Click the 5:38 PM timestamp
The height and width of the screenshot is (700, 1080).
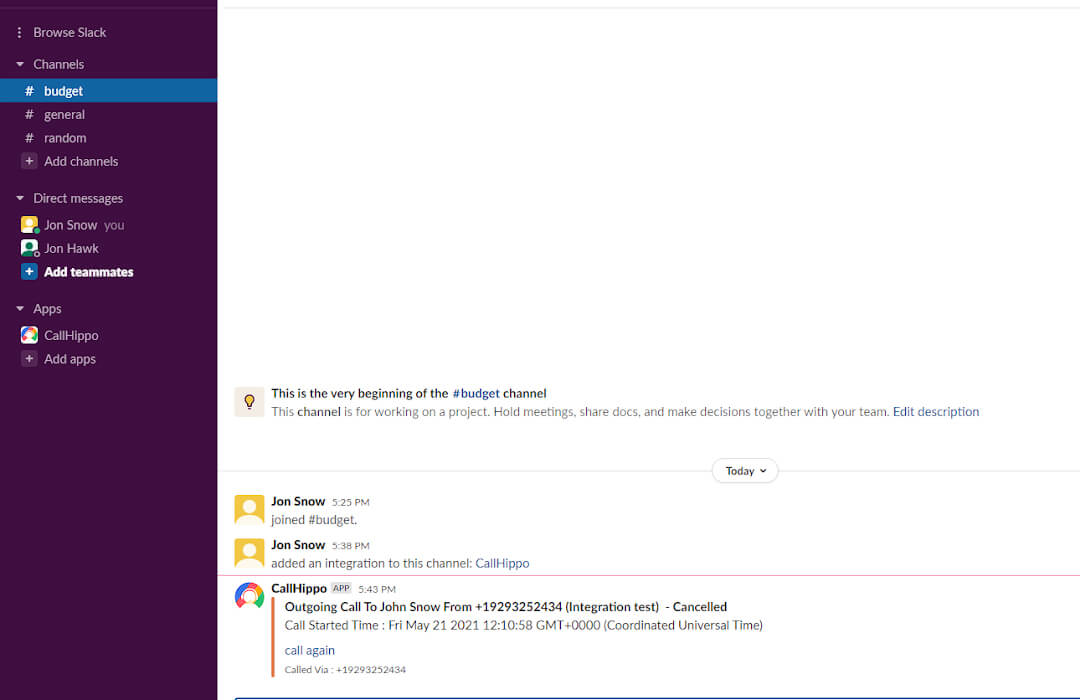click(351, 546)
